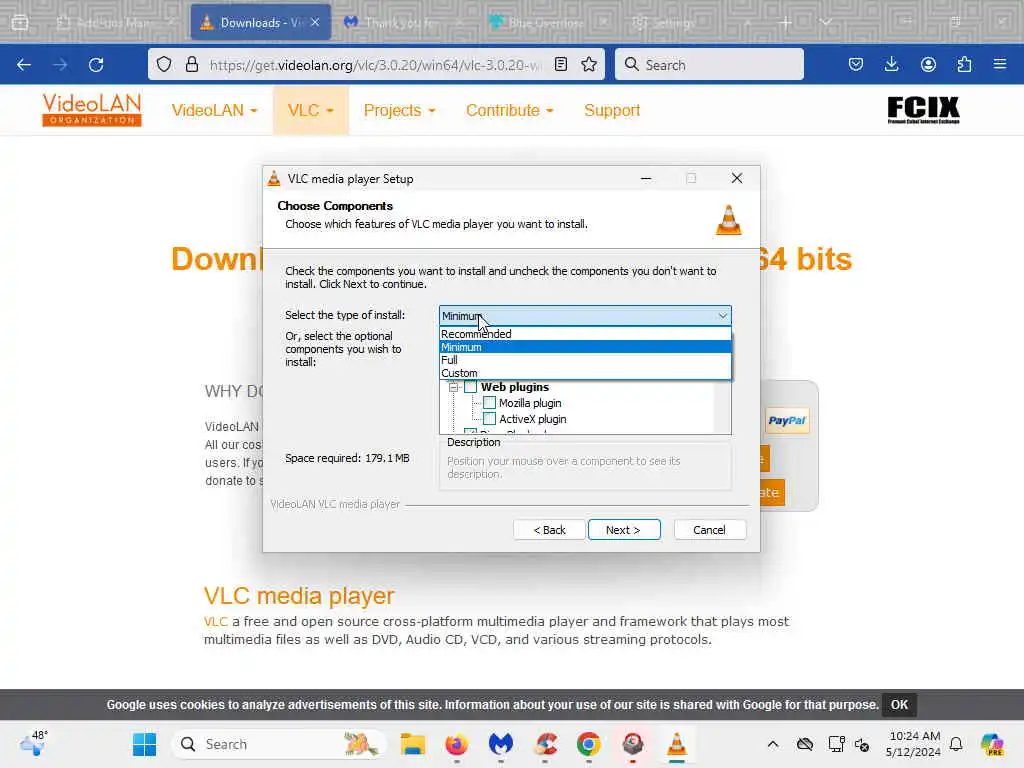Open Pocket save icon in toolbar
The image size is (1024, 768).
(x=856, y=64)
